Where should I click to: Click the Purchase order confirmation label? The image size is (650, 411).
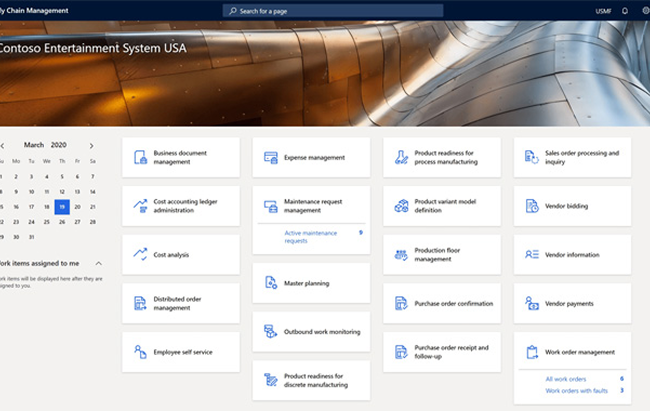point(454,304)
